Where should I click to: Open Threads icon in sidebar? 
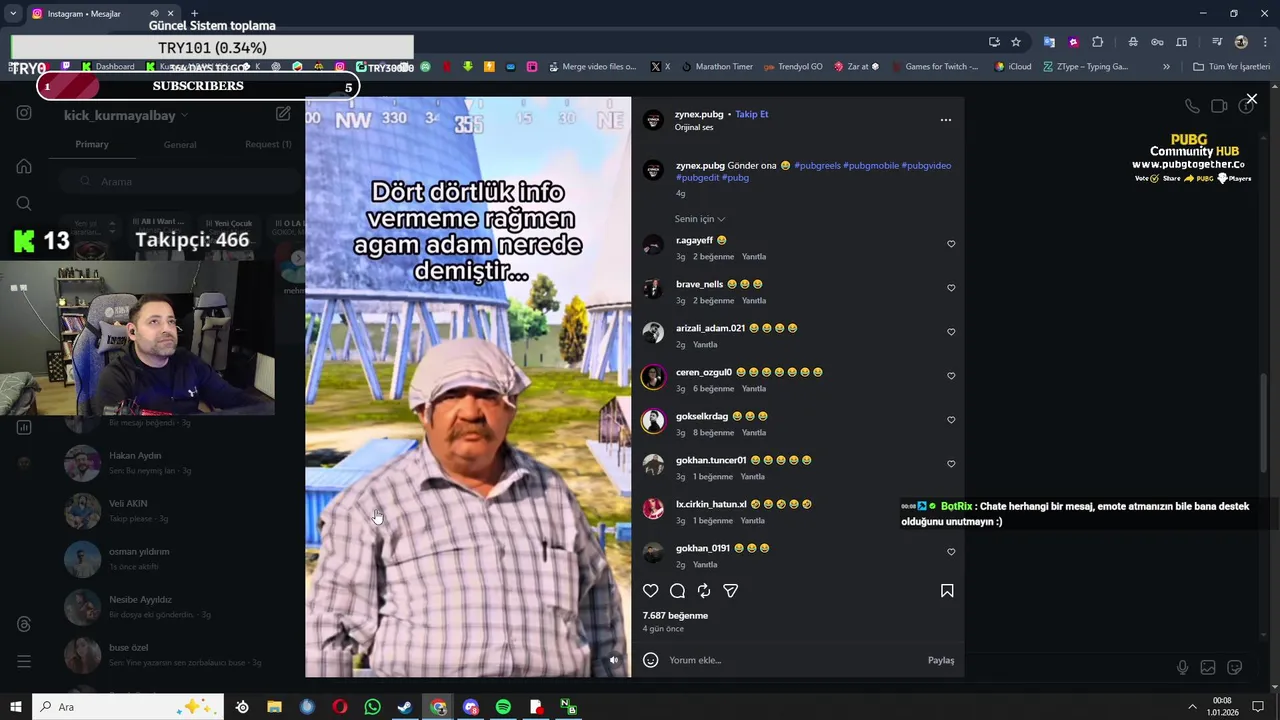(24, 625)
